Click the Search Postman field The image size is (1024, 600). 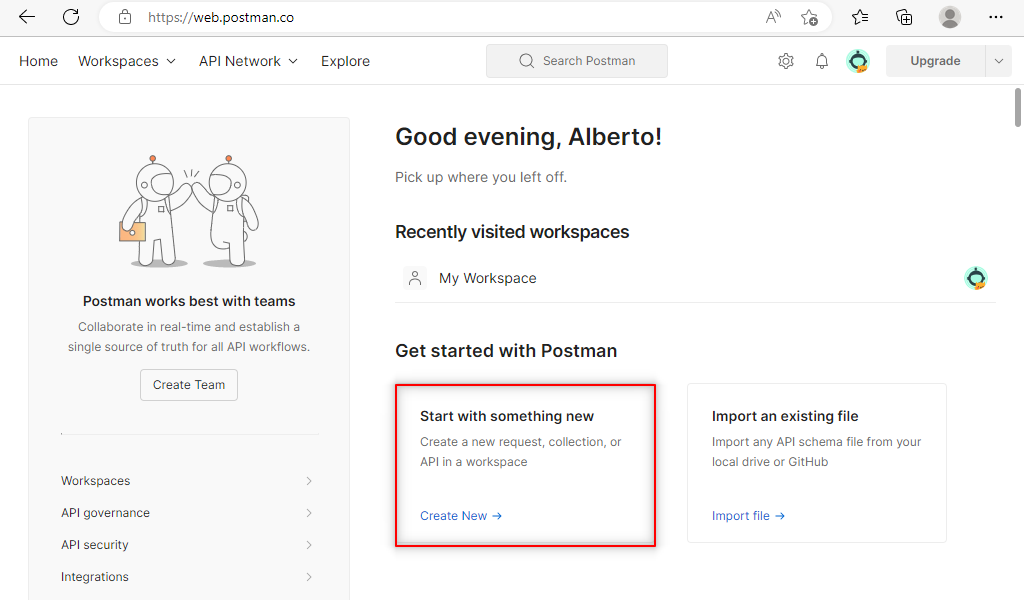pyautogui.click(x=577, y=61)
